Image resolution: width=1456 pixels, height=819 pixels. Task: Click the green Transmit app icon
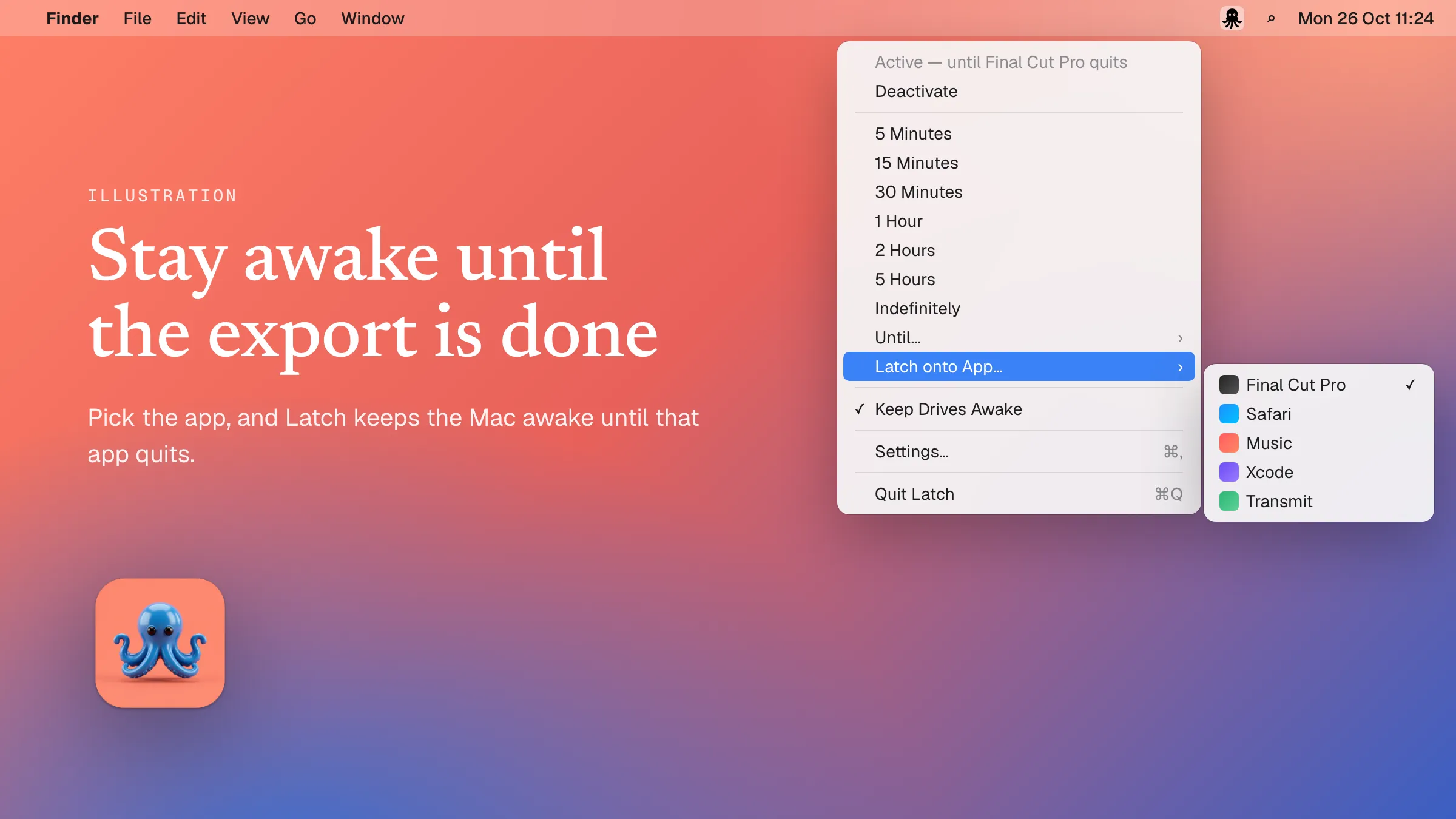(x=1228, y=501)
